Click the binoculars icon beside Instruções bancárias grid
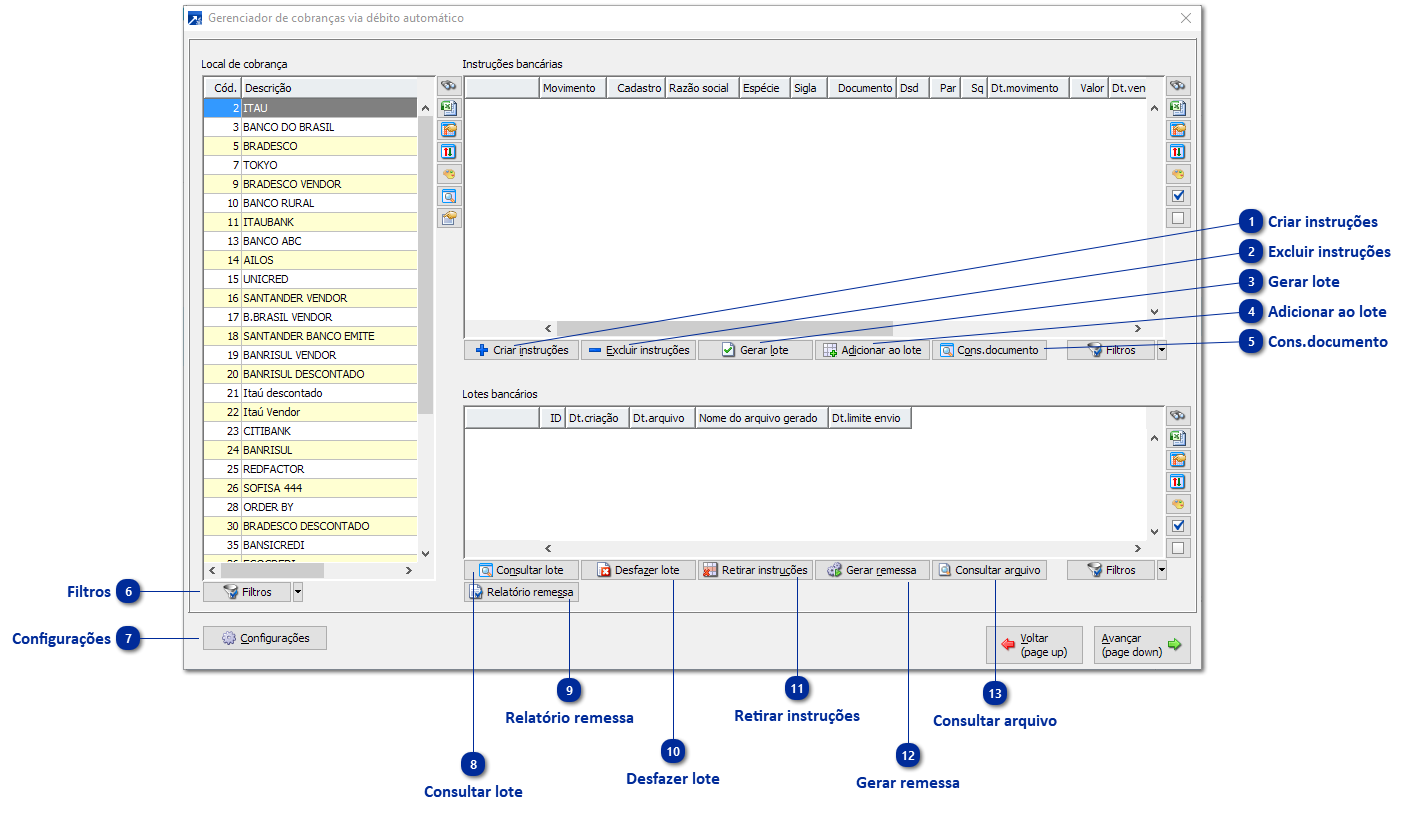 point(1178,86)
